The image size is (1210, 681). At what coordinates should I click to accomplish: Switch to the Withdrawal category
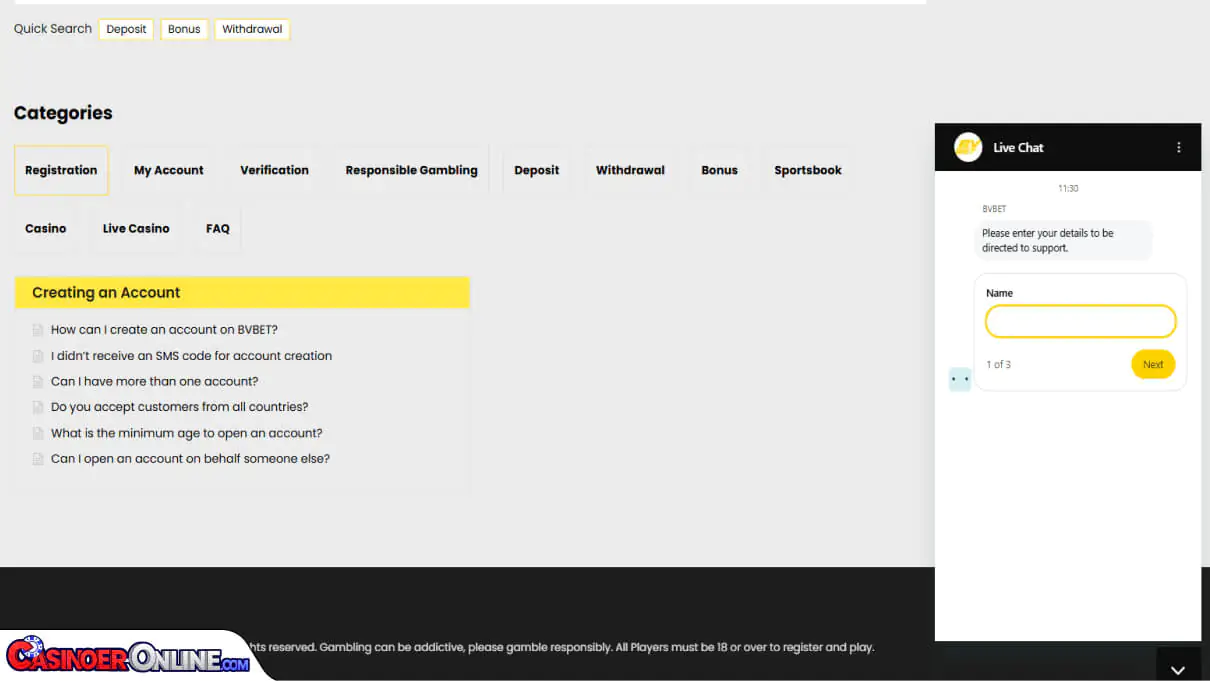630,170
